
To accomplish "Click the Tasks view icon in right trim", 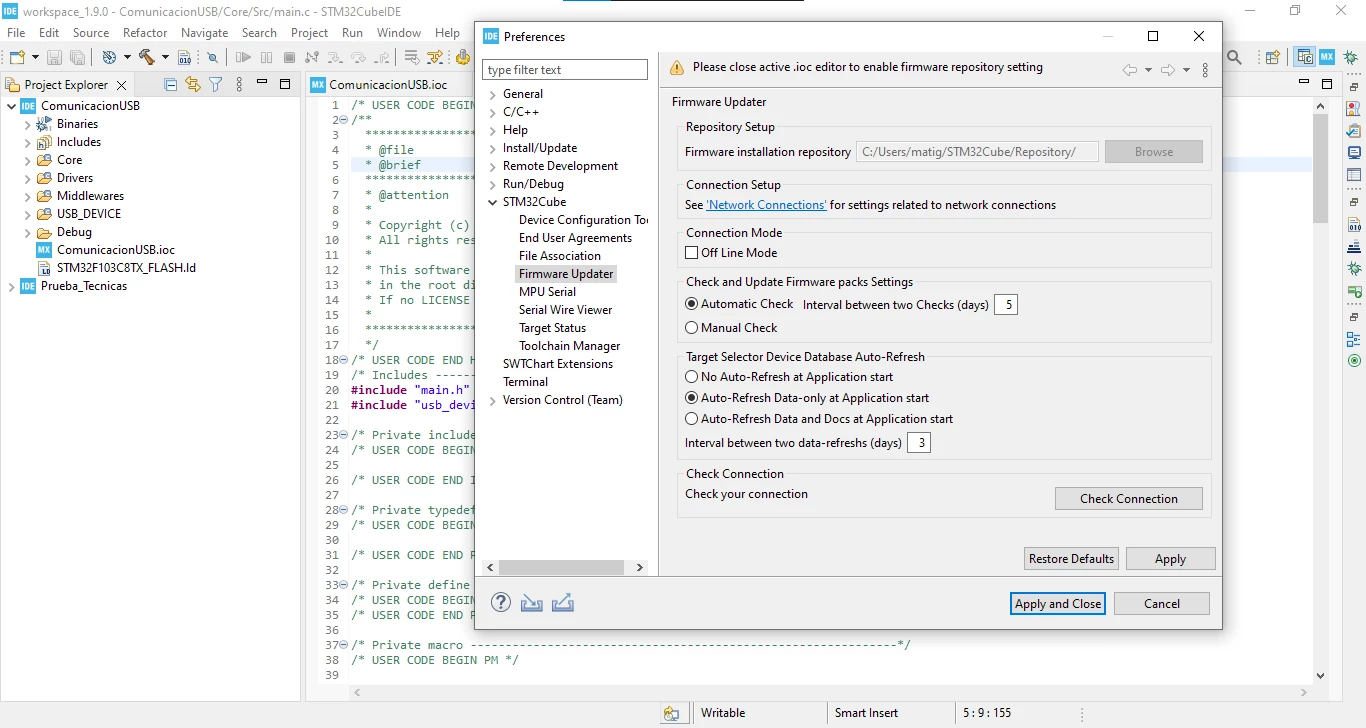I will tap(1354, 131).
